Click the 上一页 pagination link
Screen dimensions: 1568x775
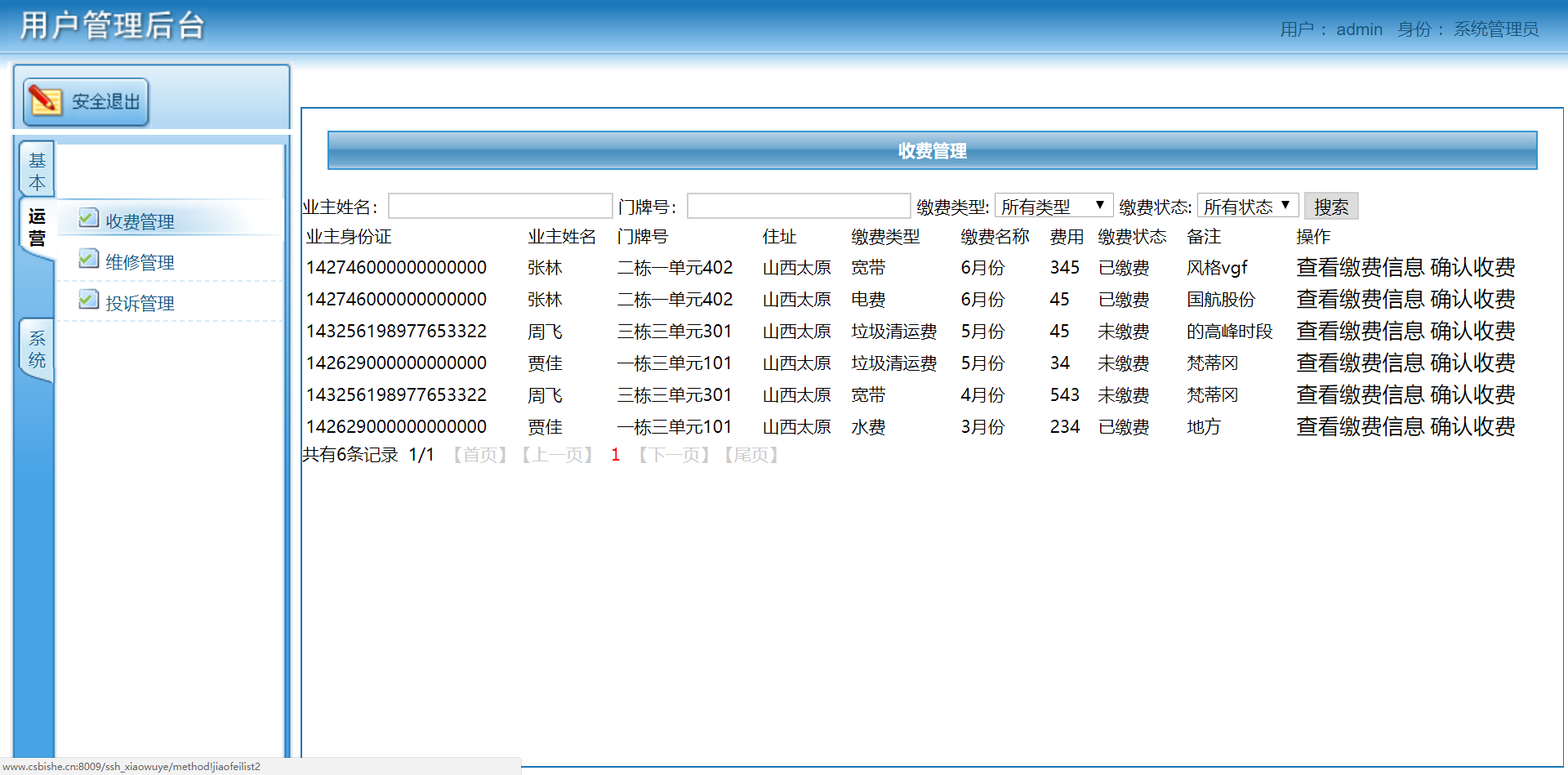[x=558, y=455]
